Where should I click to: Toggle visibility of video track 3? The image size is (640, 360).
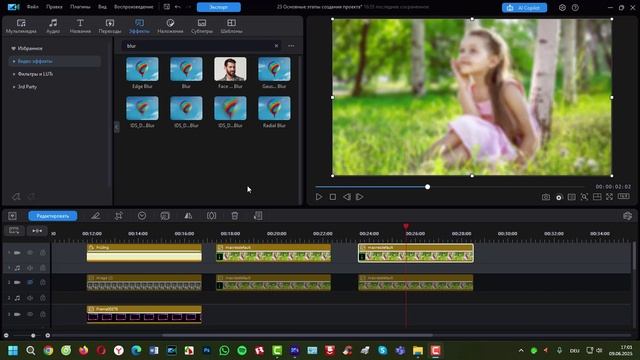point(30,314)
